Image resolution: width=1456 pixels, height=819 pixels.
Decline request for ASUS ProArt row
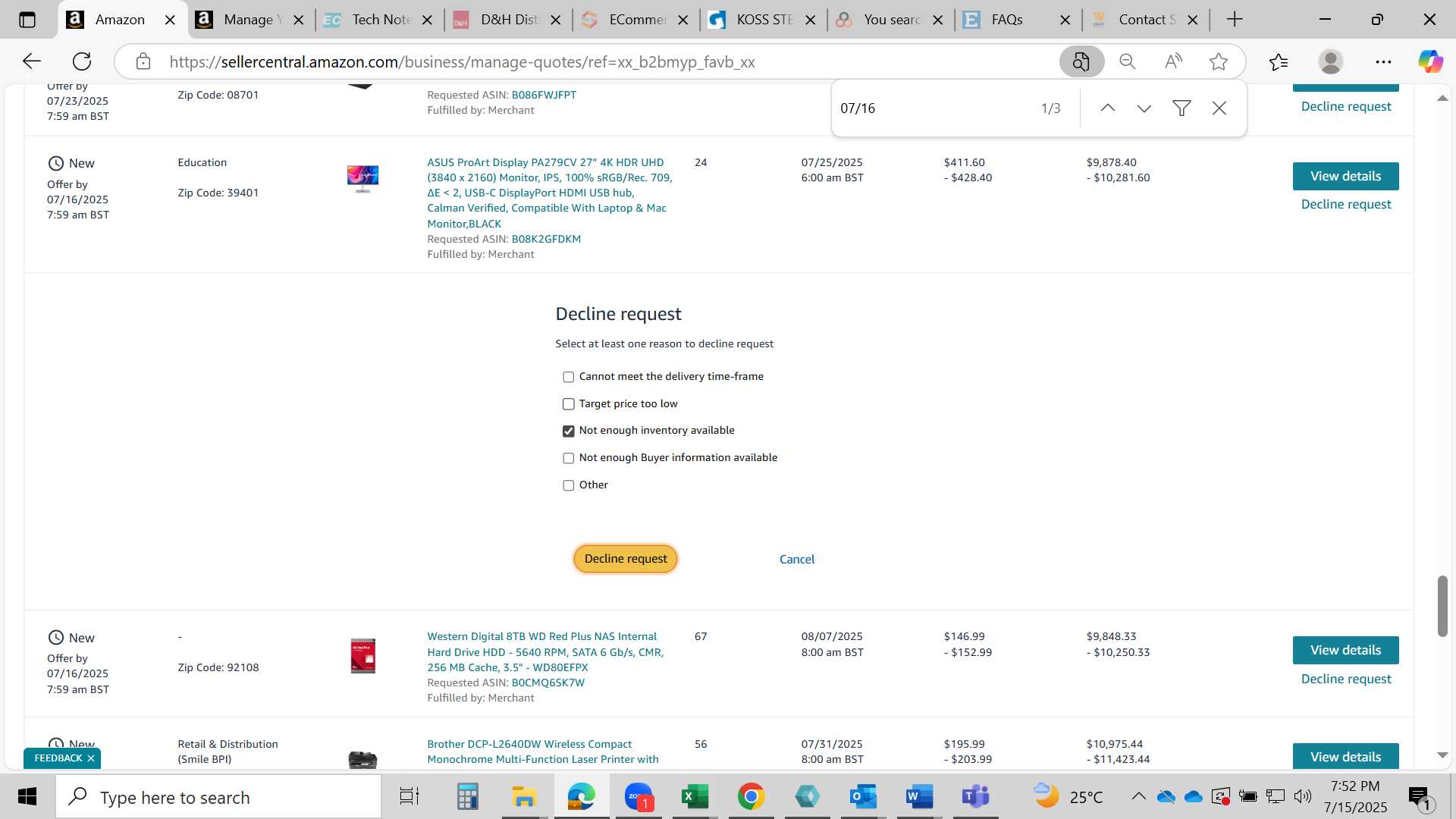coord(1346,205)
